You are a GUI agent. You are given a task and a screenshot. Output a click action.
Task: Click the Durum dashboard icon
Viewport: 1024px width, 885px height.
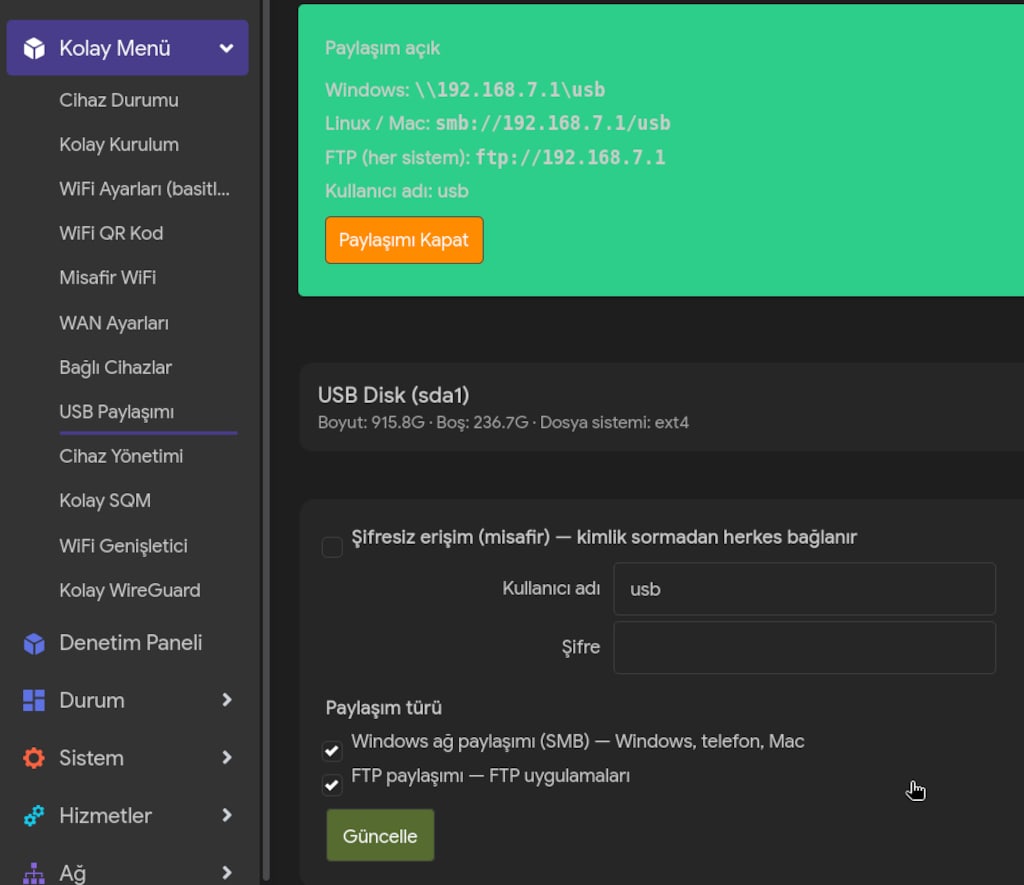[x=34, y=700]
